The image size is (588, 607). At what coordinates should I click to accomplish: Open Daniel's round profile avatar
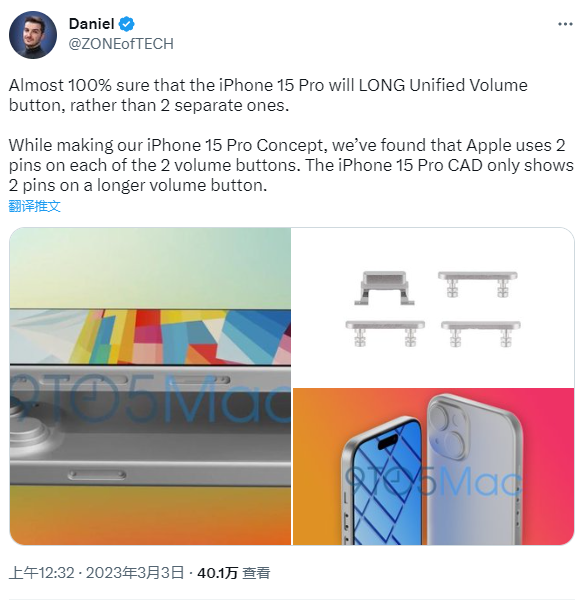33,35
